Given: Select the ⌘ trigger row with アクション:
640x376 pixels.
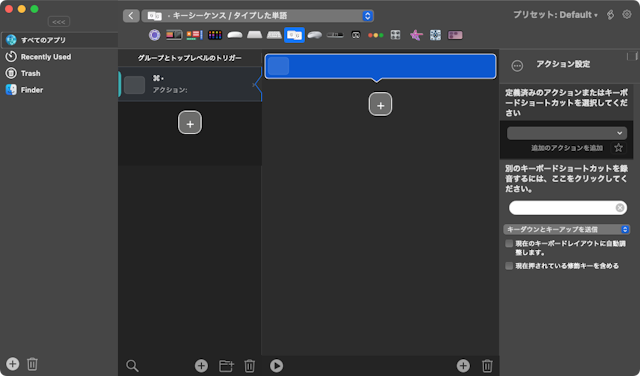Looking at the screenshot, I should pyautogui.click(x=190, y=84).
